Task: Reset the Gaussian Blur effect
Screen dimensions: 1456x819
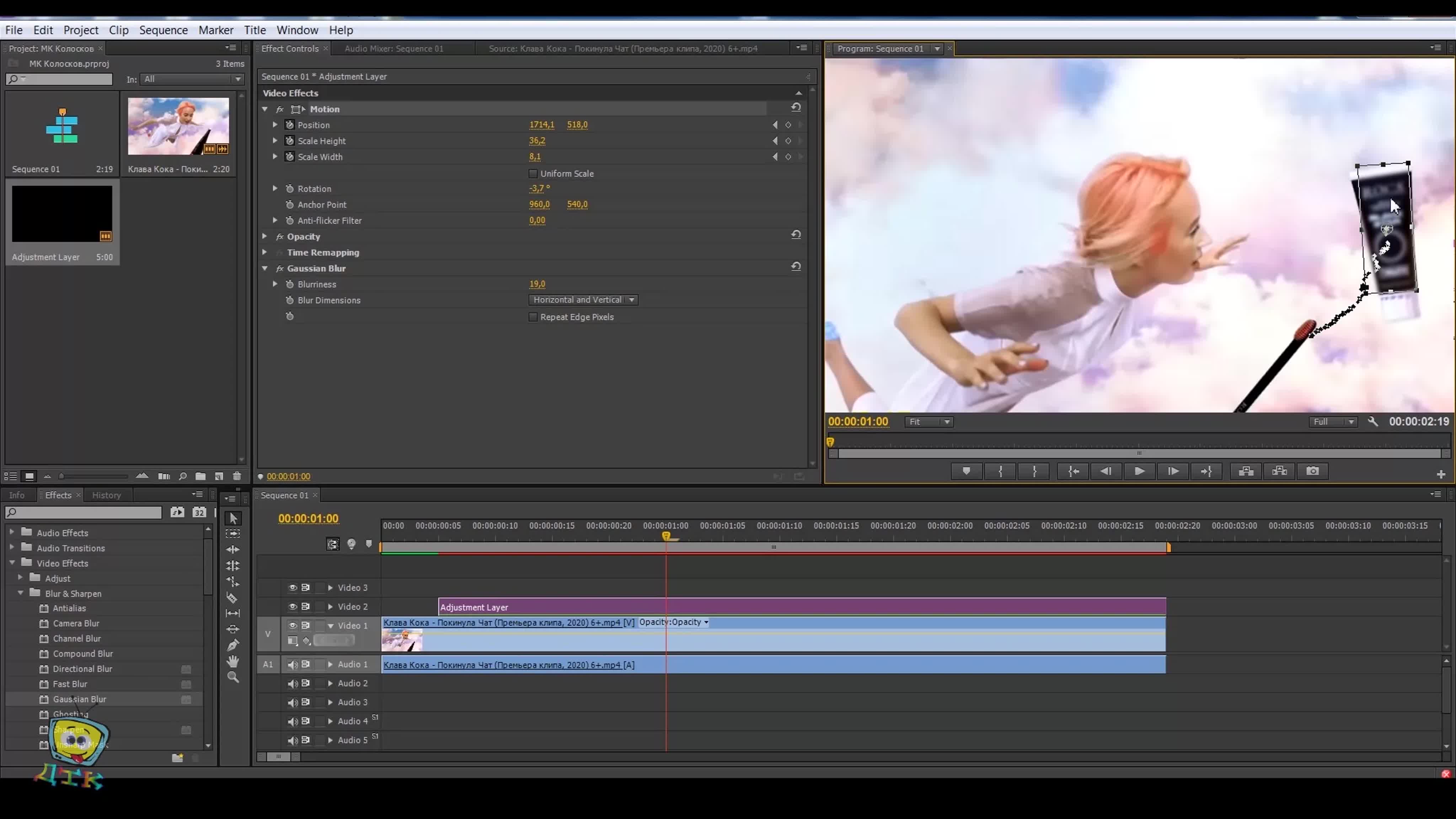Action: click(x=796, y=266)
